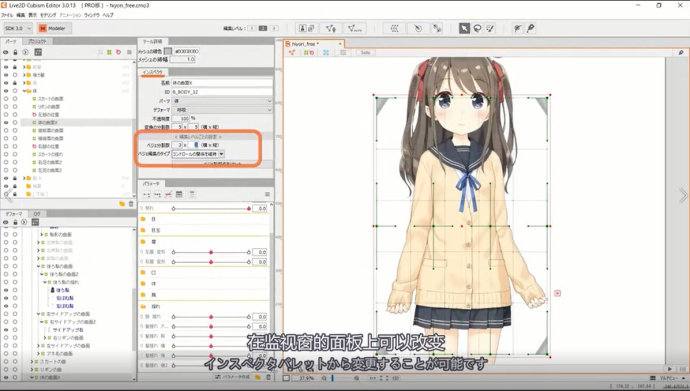
Task: Open the SDK 3.0 version dropdown
Action: pos(17,28)
